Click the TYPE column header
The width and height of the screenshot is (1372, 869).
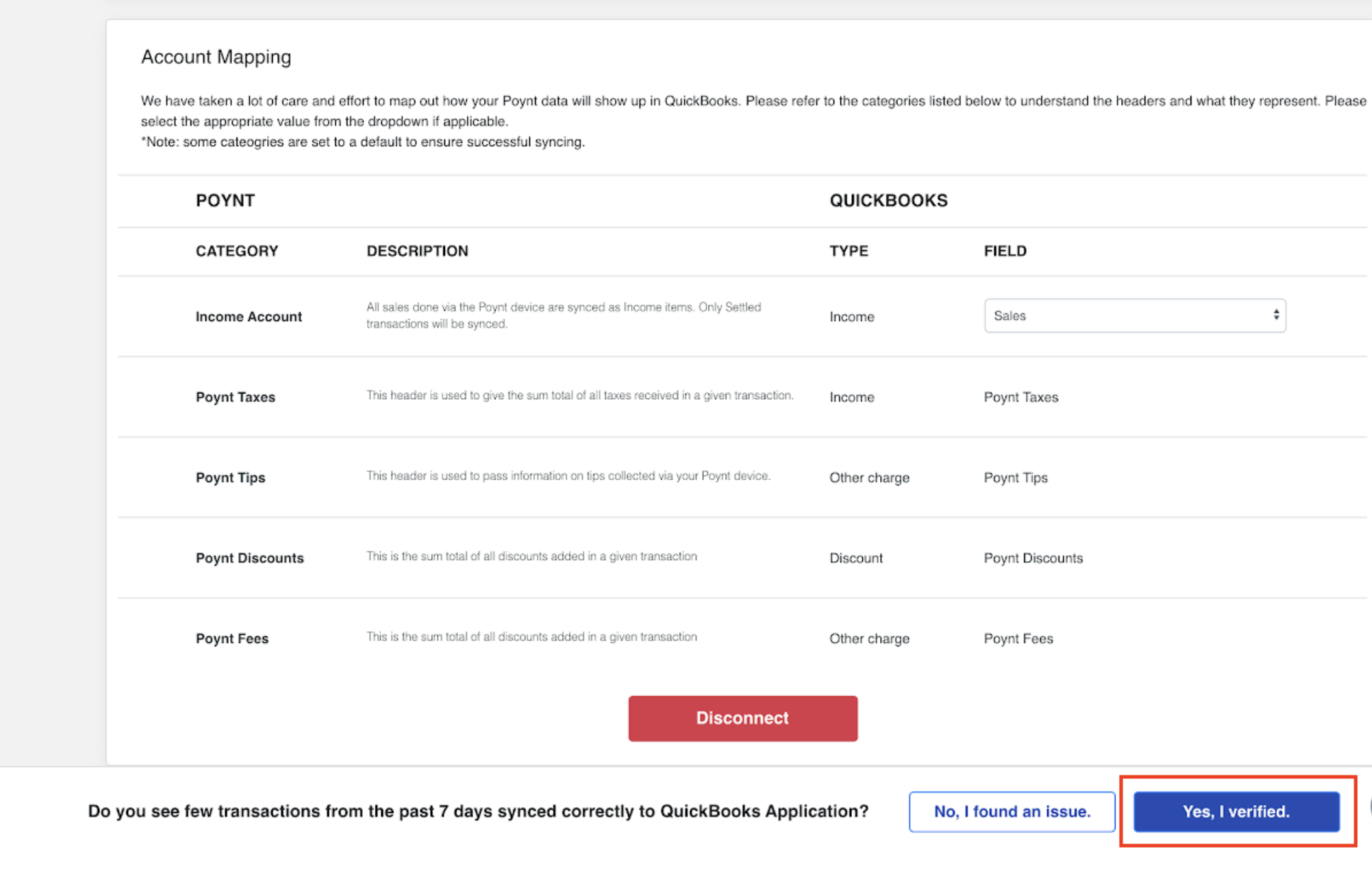(x=849, y=251)
